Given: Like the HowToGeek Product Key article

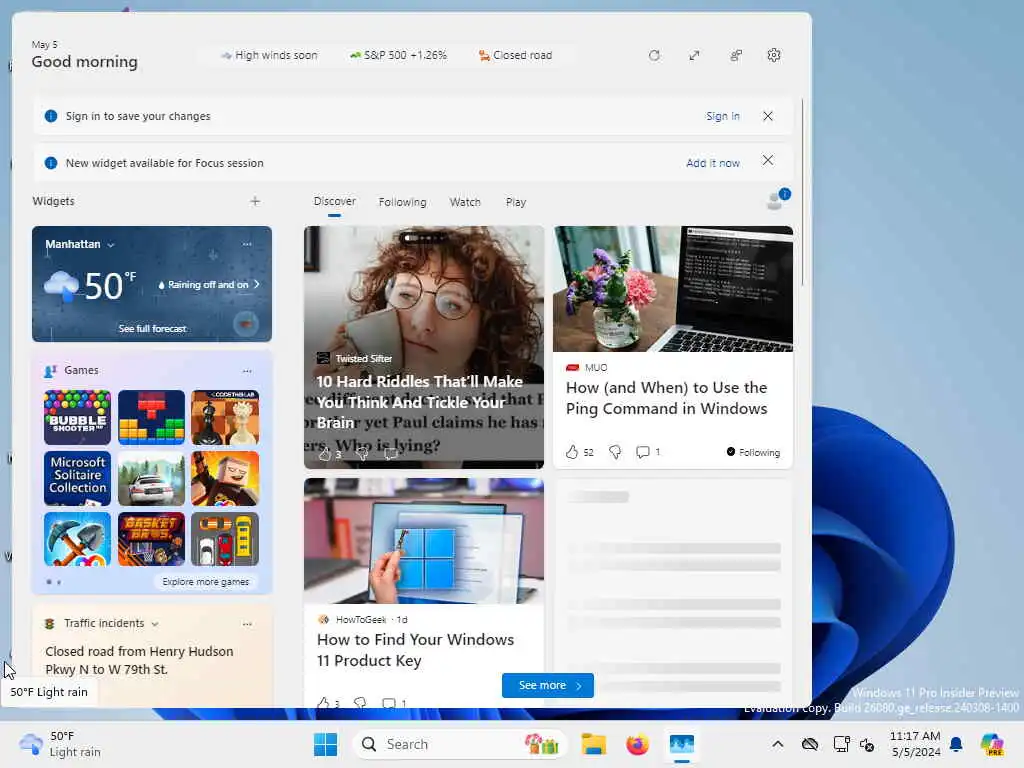Looking at the screenshot, I should click(x=323, y=703).
